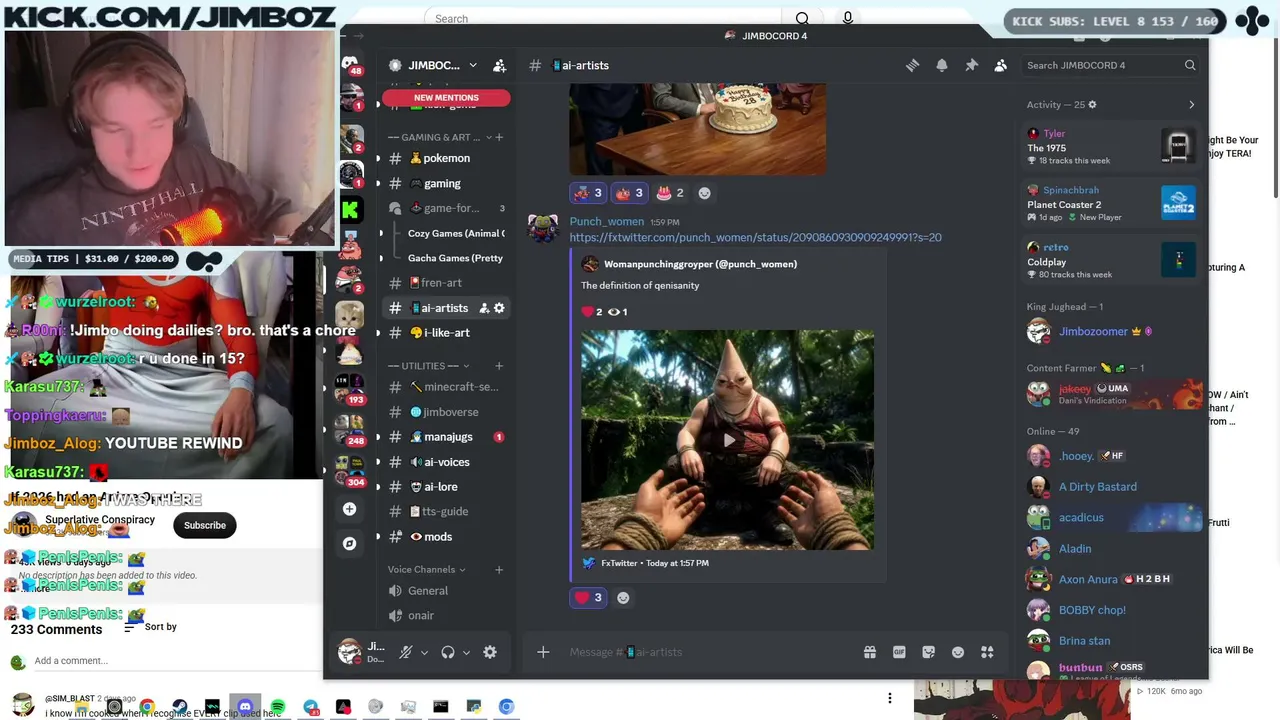The image size is (1280, 720).
Task: Add reaction next to heart below embed
Action: point(623,598)
